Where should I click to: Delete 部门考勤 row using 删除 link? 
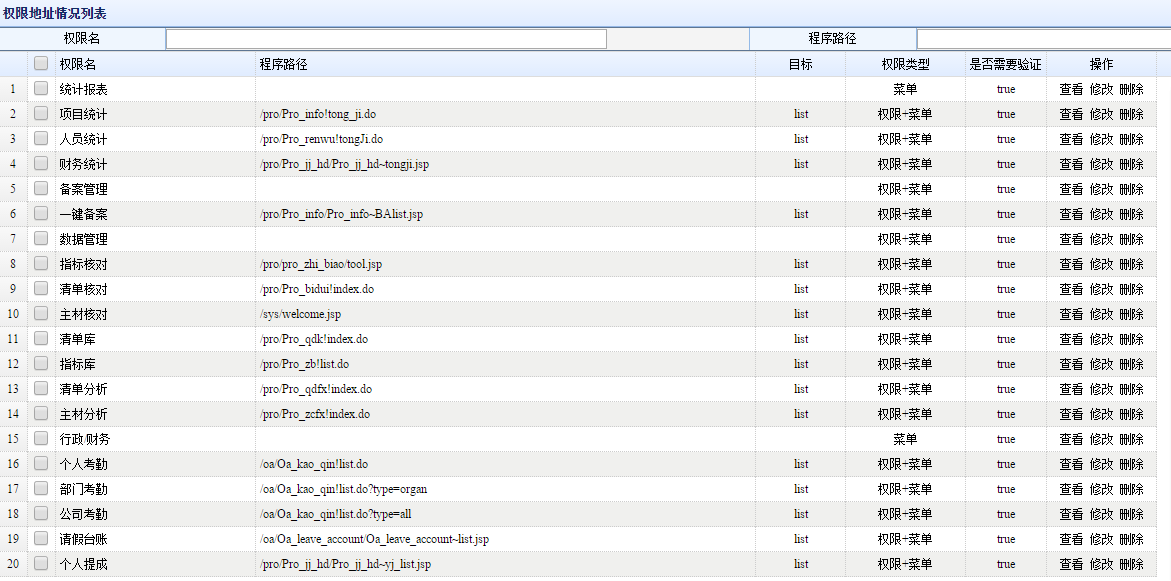(1131, 489)
